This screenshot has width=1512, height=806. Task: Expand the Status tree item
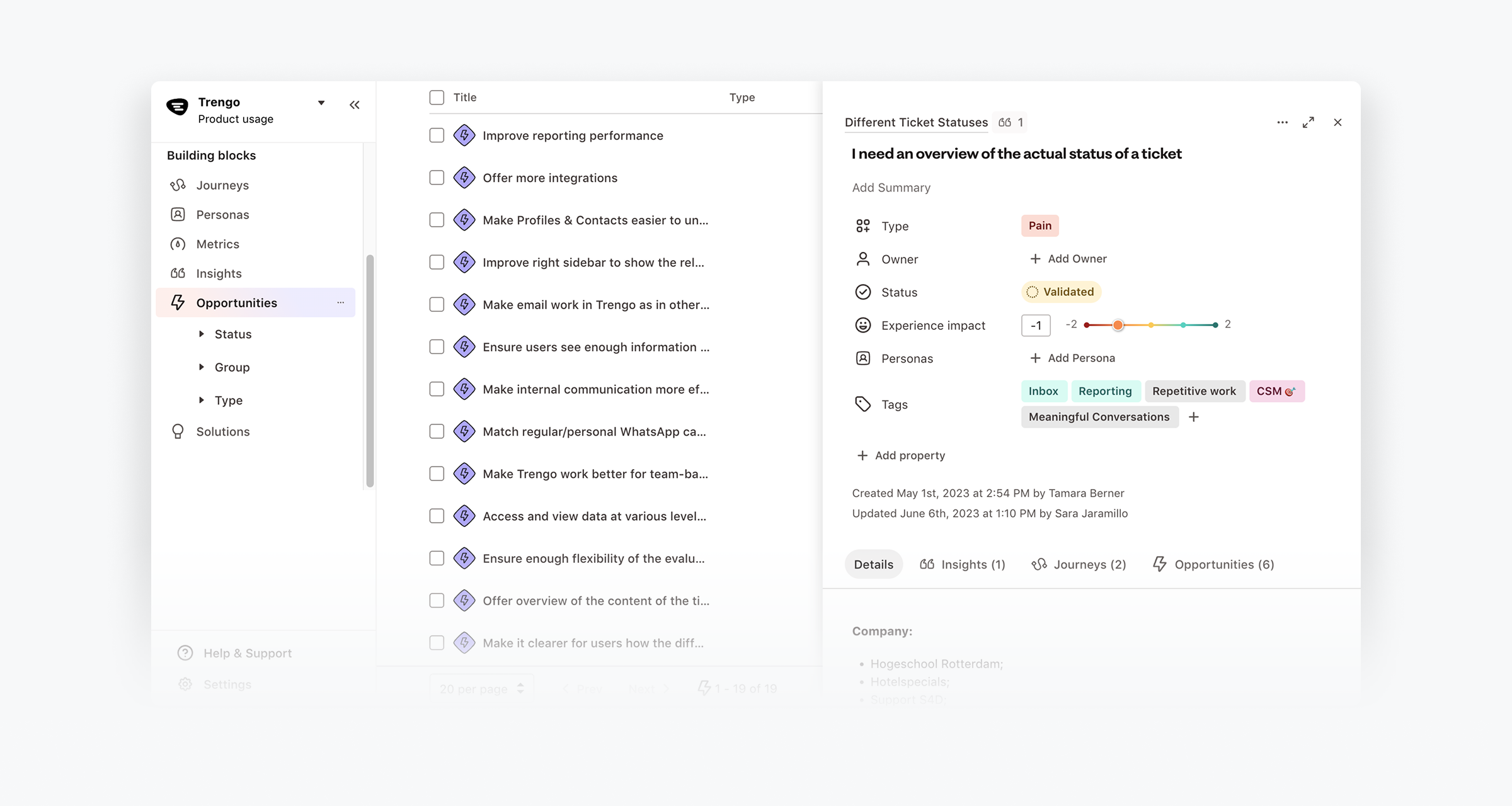[201, 334]
